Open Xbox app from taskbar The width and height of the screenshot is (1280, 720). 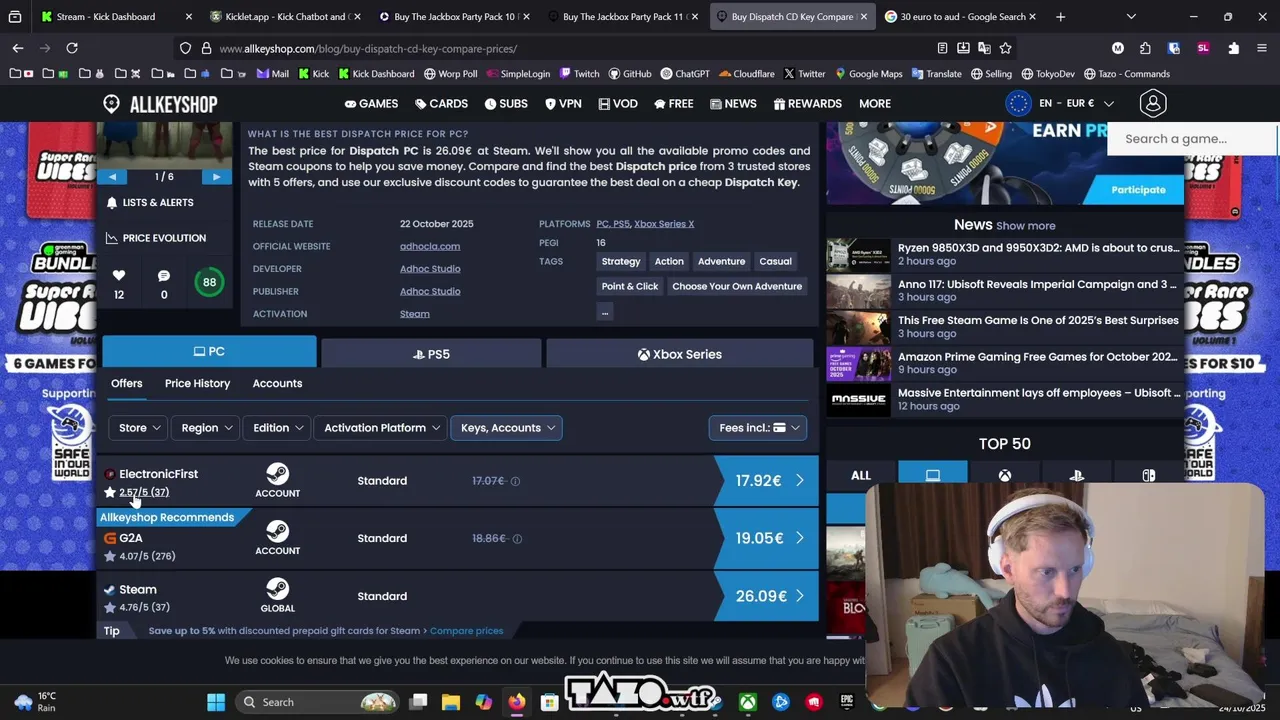point(748,702)
